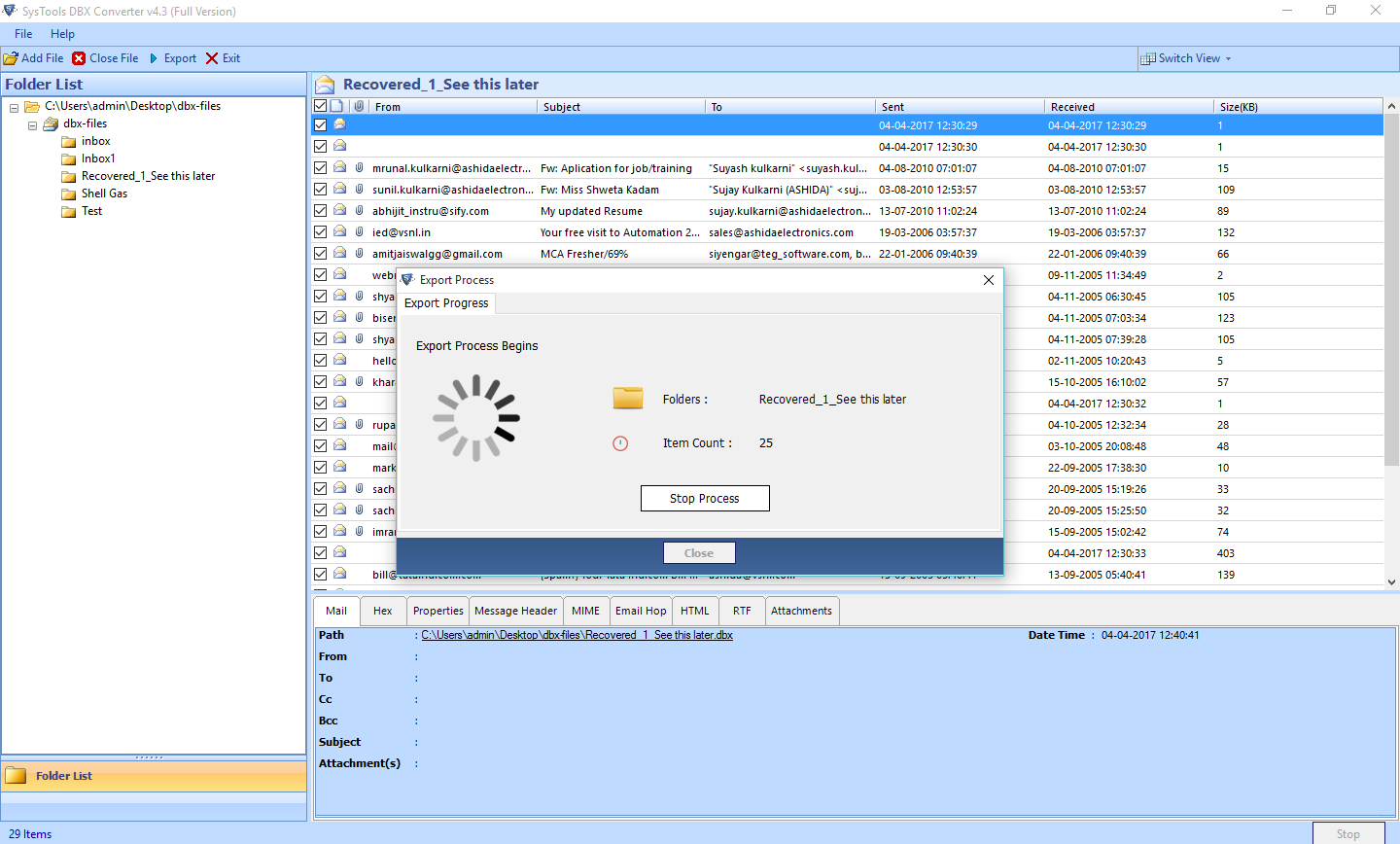The image size is (1400, 844).
Task: Click the Stop Process button
Action: coord(705,498)
